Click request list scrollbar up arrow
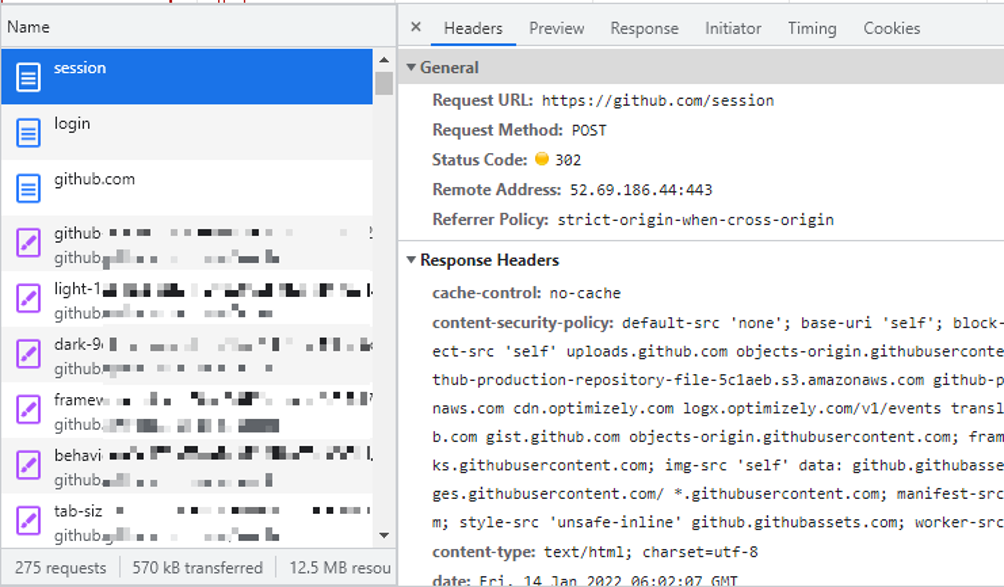This screenshot has height=587, width=1004. coord(384,60)
